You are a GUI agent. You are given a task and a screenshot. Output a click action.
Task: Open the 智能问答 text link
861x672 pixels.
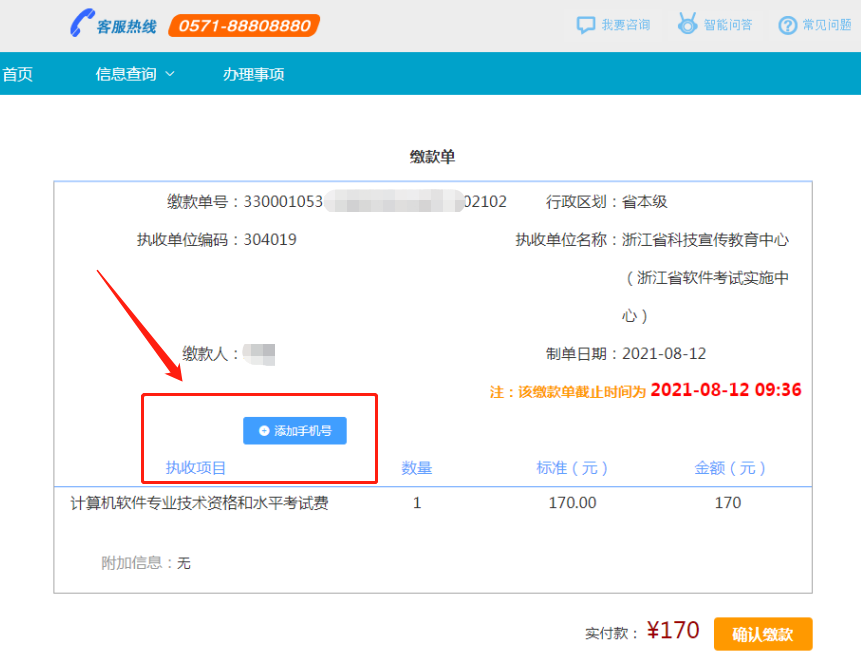728,25
